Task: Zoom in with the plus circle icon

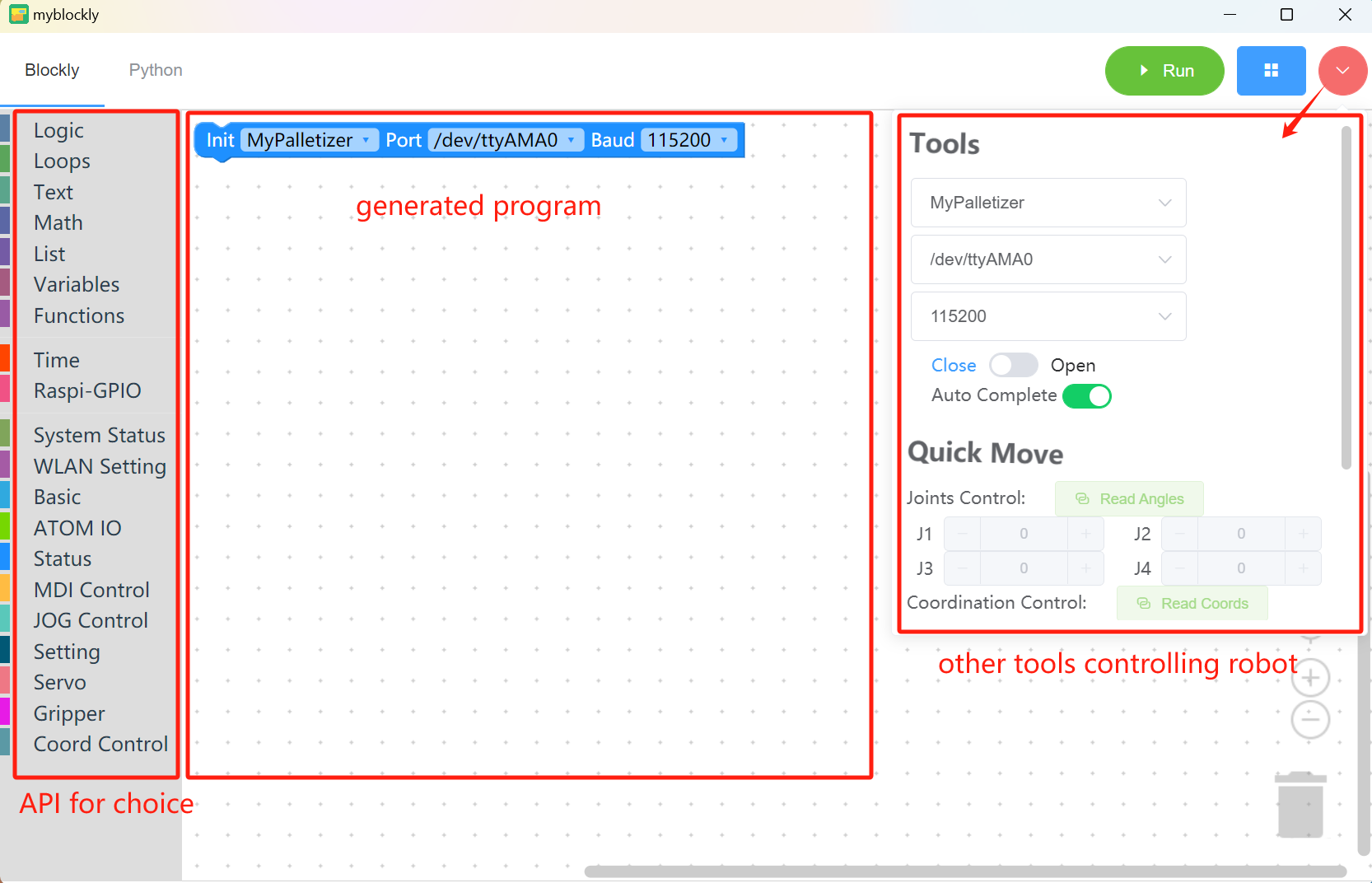Action: 1310,678
